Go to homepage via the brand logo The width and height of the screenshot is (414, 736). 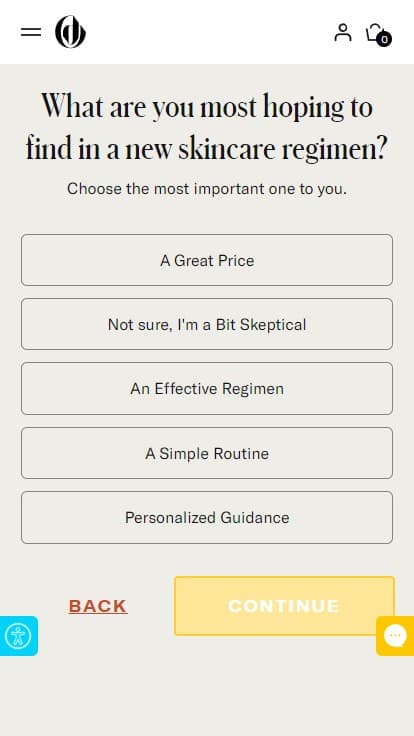[70, 32]
